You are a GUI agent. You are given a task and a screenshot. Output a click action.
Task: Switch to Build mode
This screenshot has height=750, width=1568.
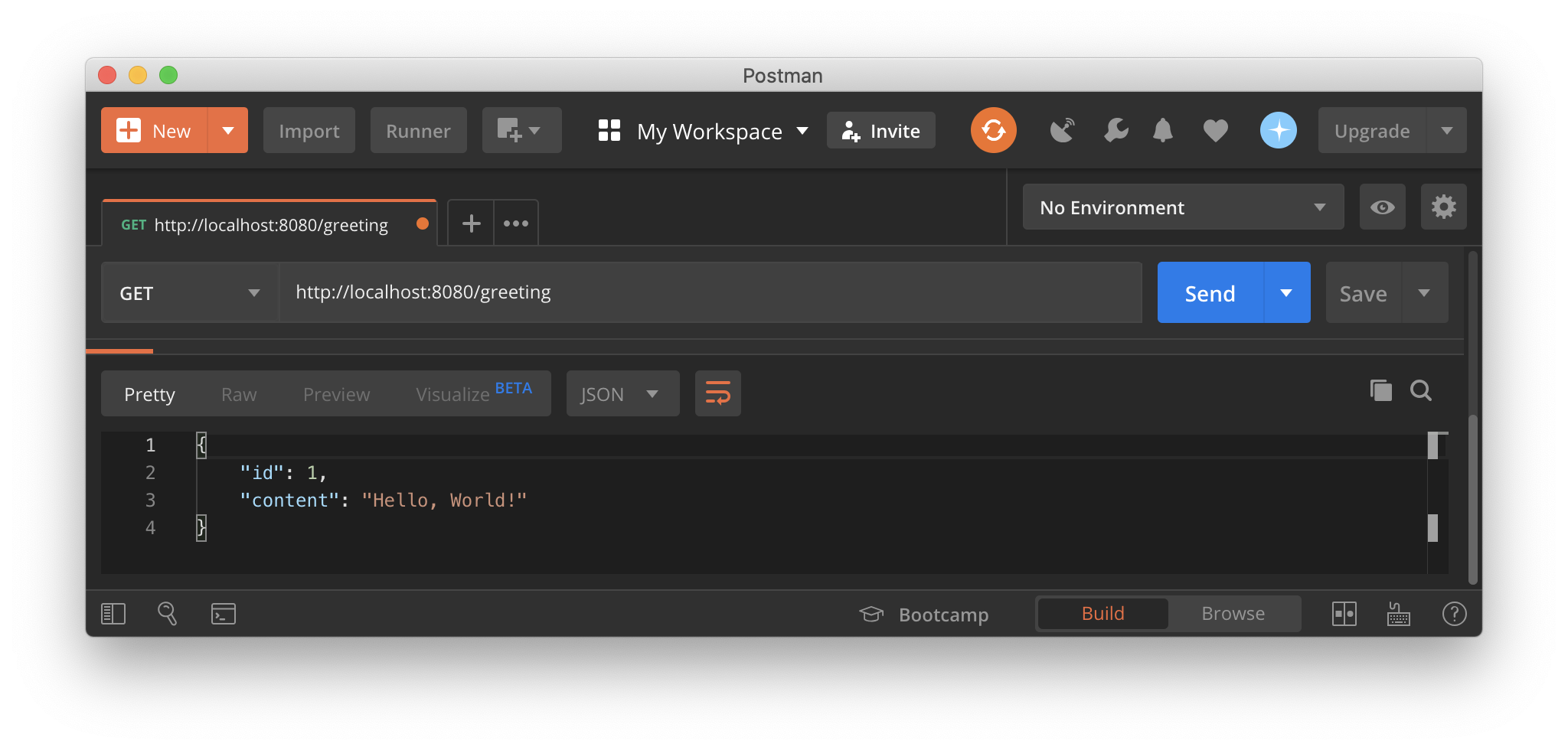click(1102, 614)
